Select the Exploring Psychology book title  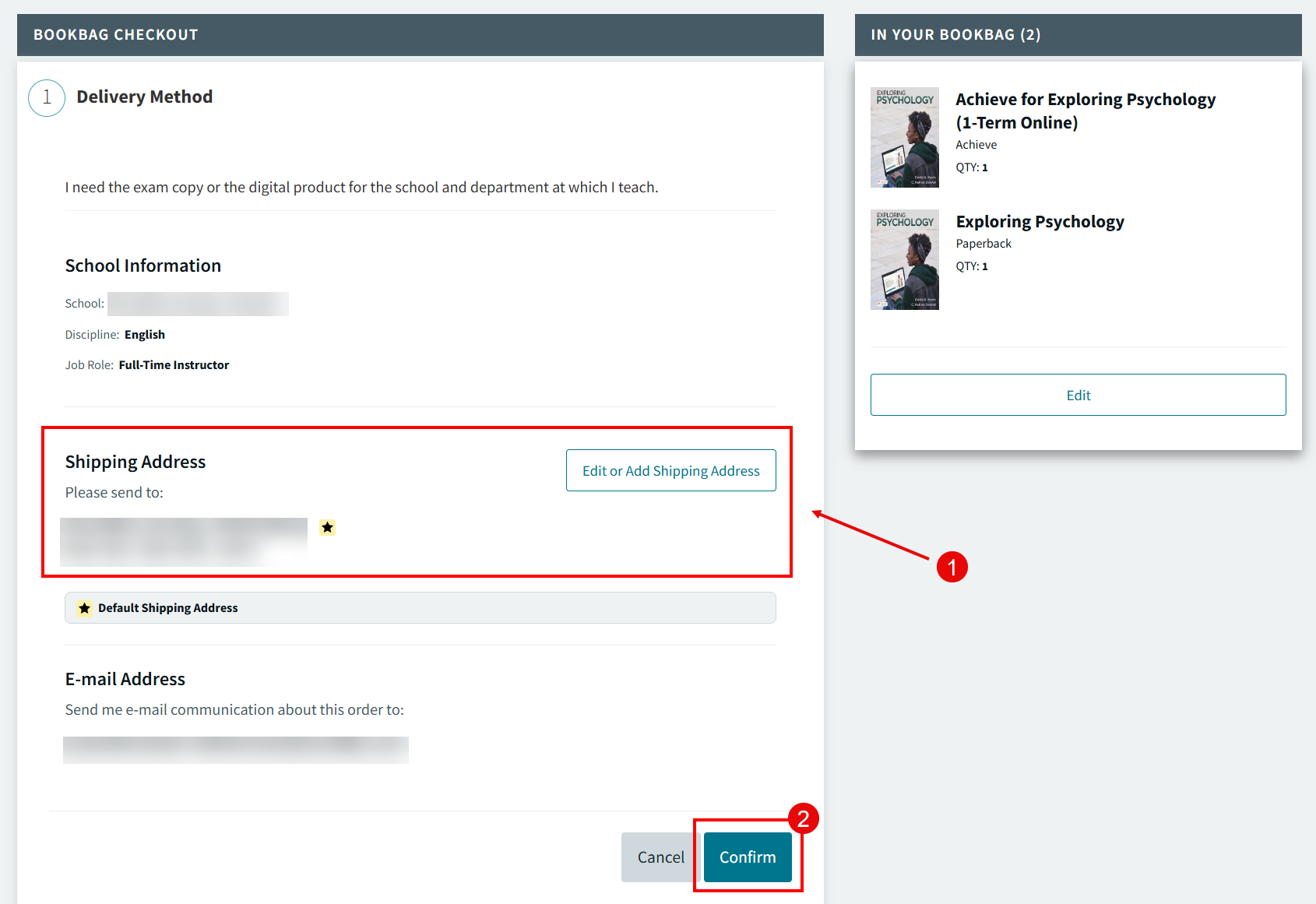(1040, 222)
